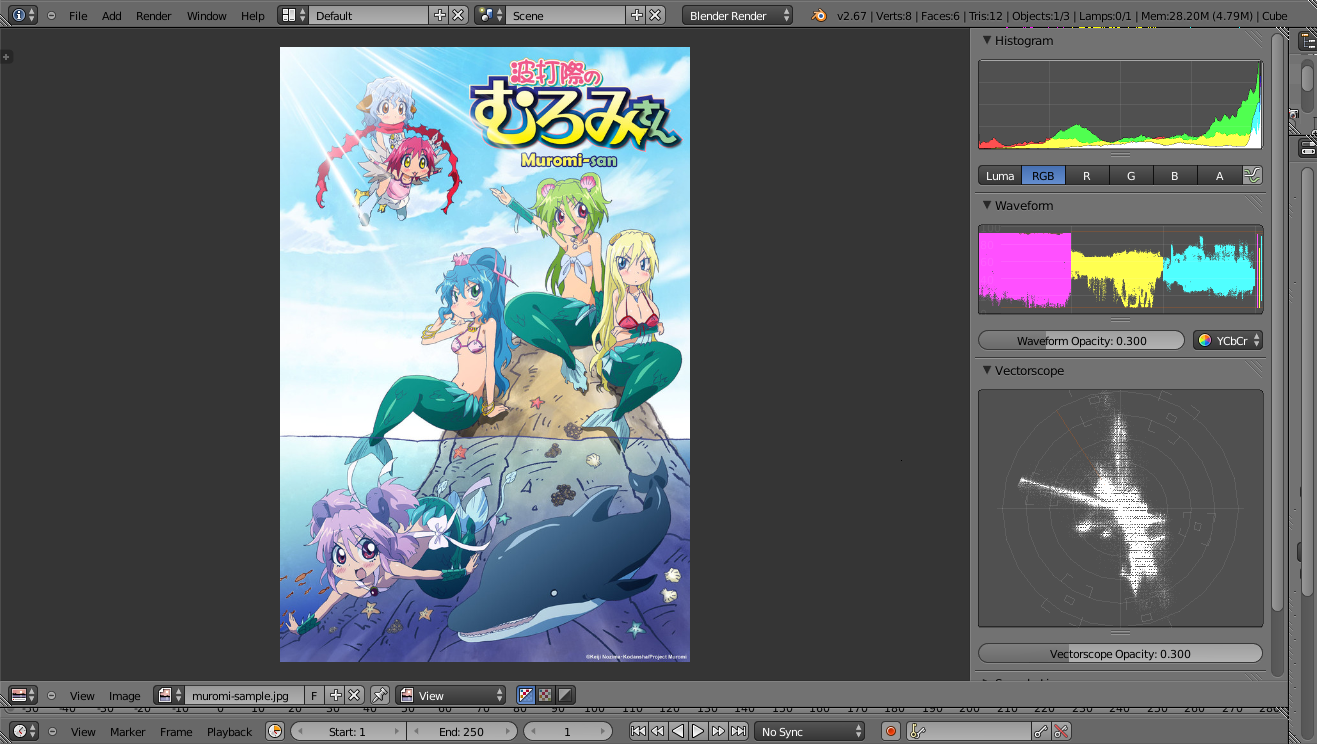Screen dimensions: 1317x744
Task: Open the YCbCr waveform mode dropdown
Action: tap(1228, 340)
